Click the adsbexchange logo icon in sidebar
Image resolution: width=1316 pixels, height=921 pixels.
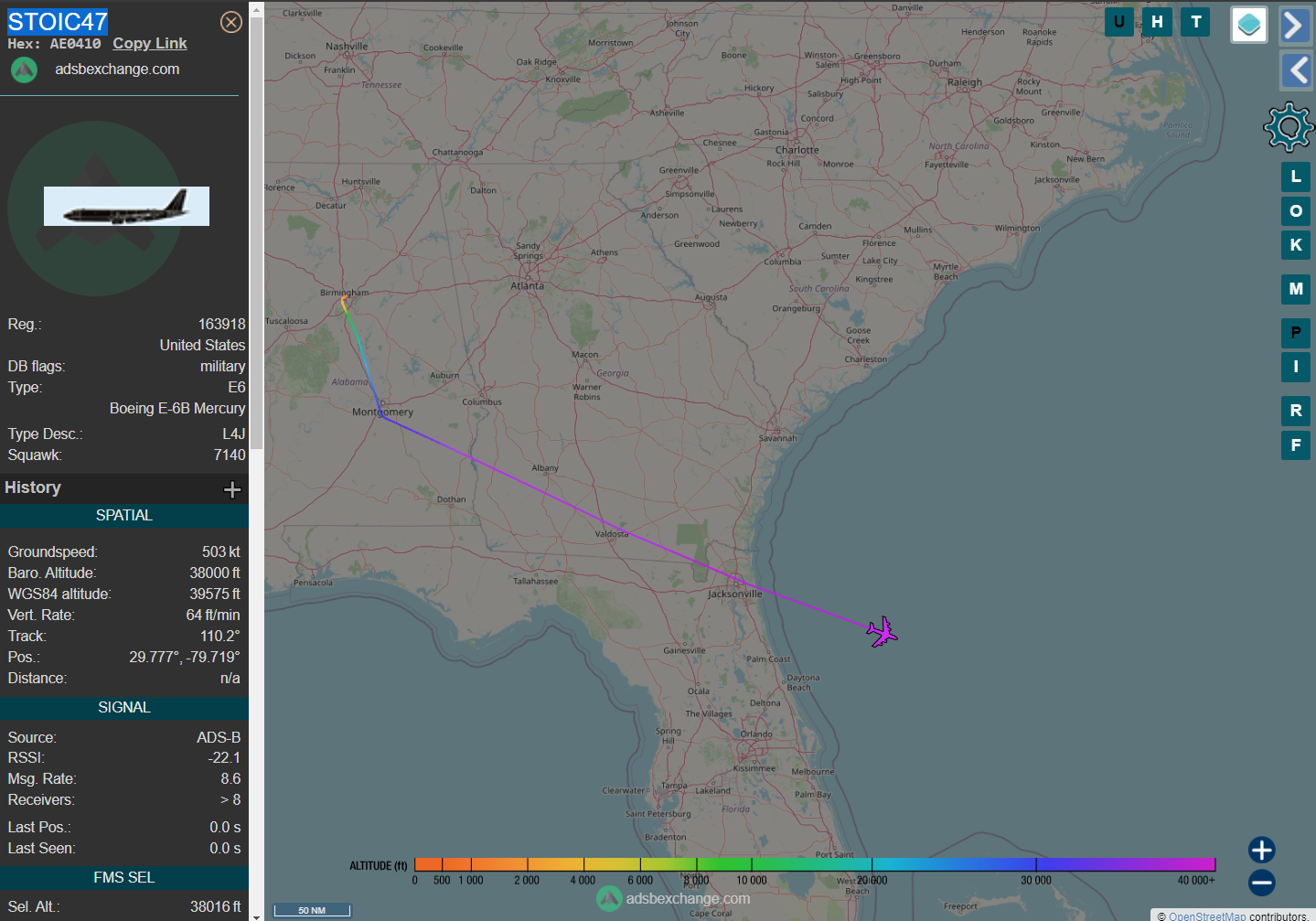(x=24, y=70)
